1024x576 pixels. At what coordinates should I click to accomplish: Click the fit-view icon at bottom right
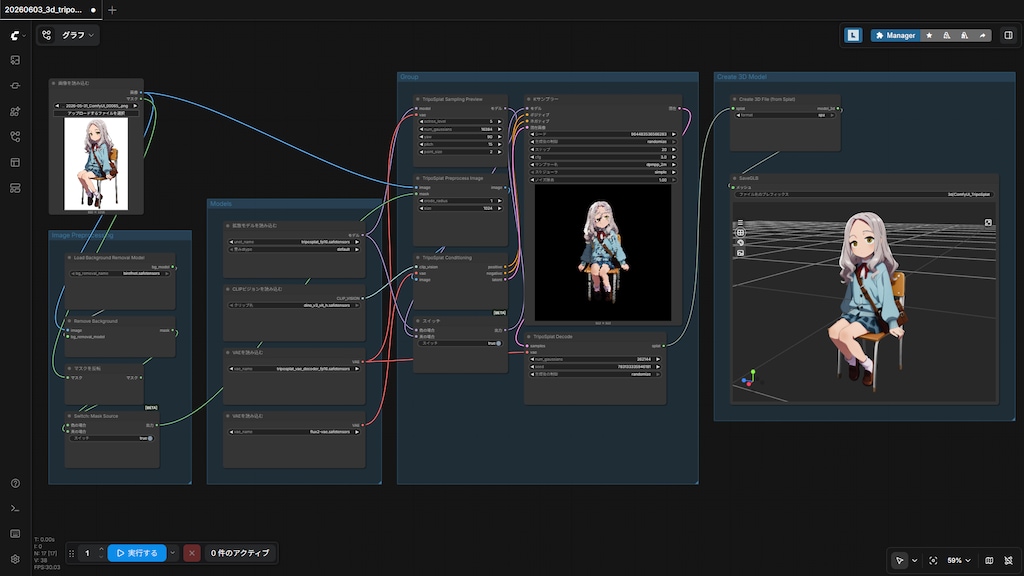coord(933,560)
